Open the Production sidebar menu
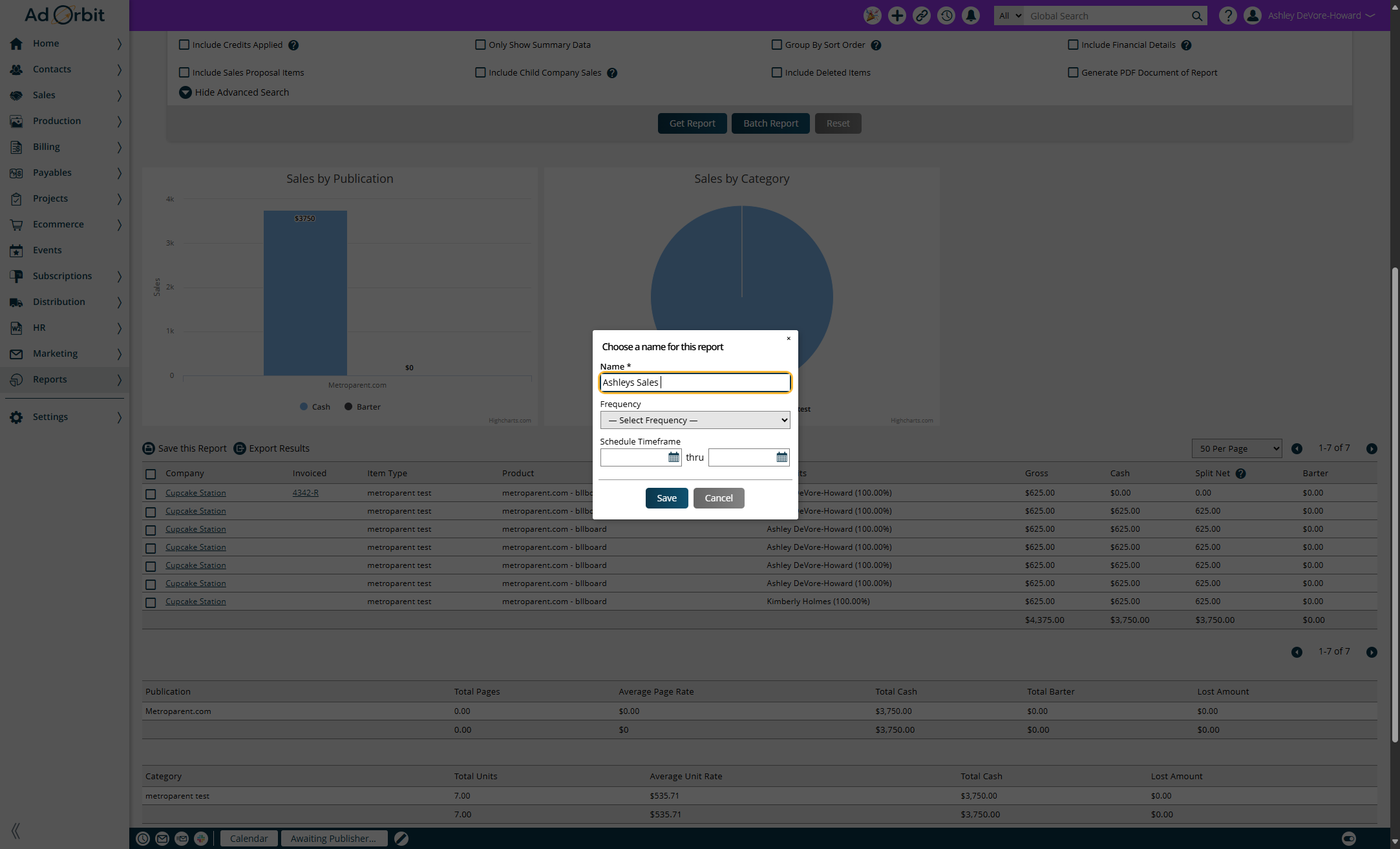 point(65,121)
